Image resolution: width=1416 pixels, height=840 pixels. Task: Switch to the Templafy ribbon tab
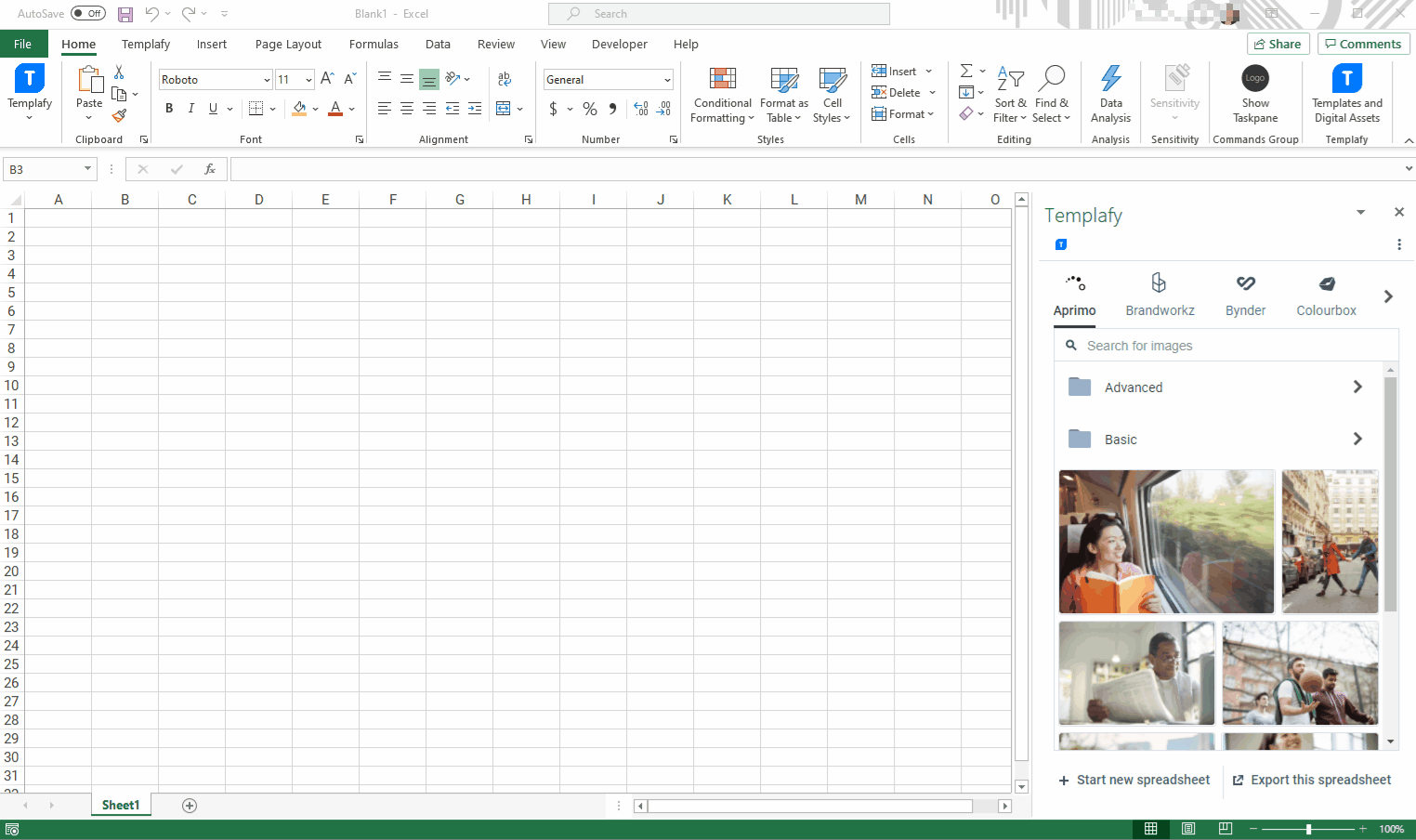[145, 44]
